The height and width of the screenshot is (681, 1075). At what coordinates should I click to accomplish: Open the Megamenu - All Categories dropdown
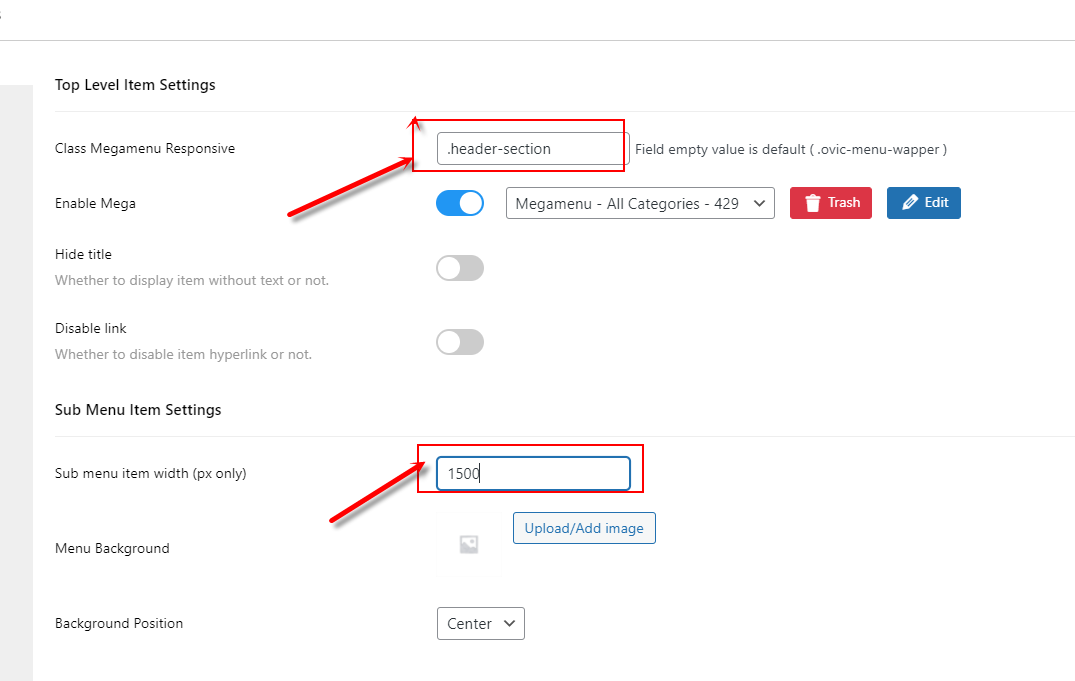[640, 203]
